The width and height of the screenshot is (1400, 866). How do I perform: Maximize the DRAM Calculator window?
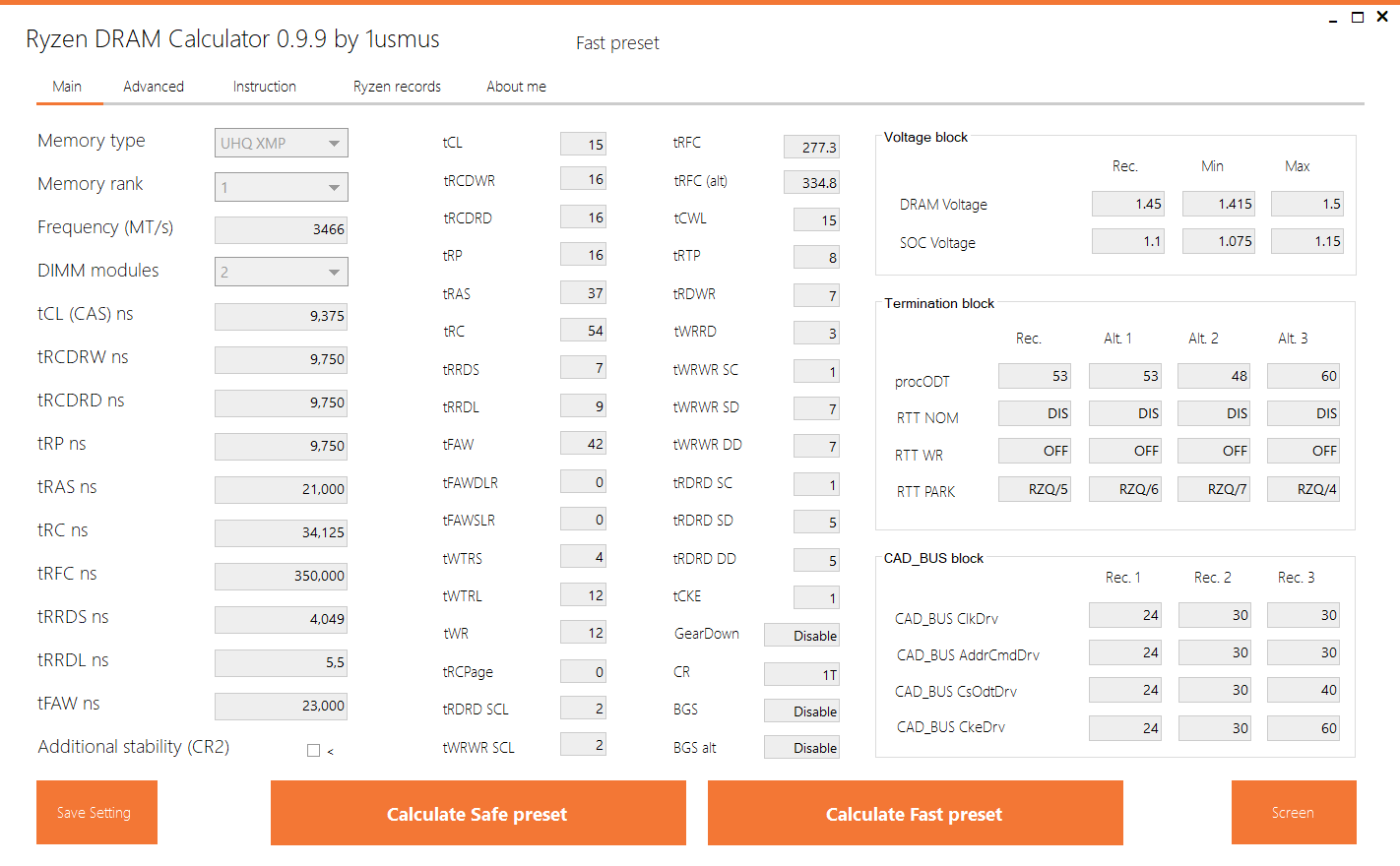(x=1358, y=17)
